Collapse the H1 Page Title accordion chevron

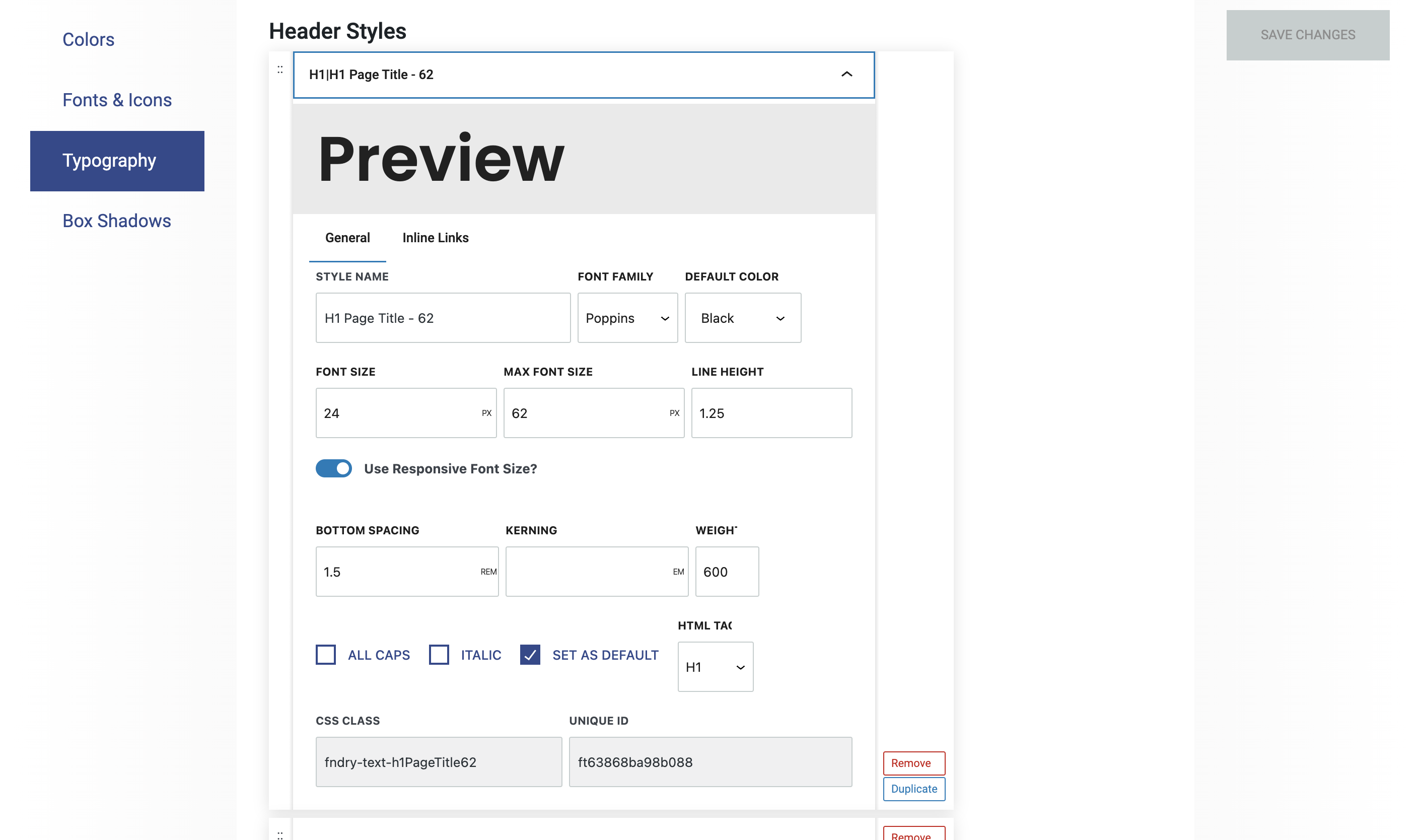click(846, 74)
